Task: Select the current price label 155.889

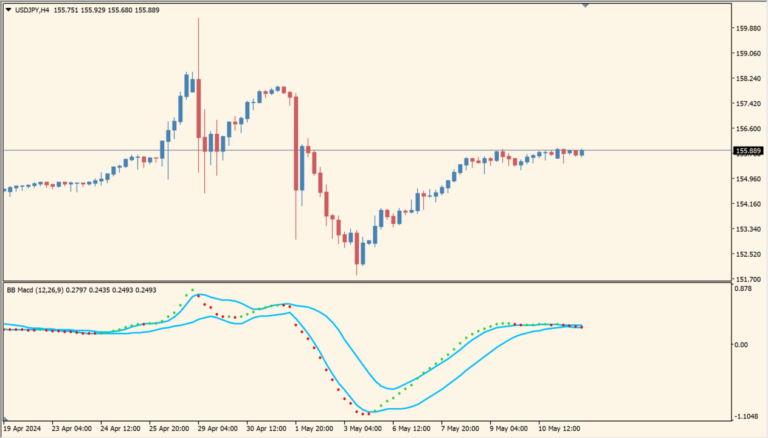Action: (x=749, y=152)
